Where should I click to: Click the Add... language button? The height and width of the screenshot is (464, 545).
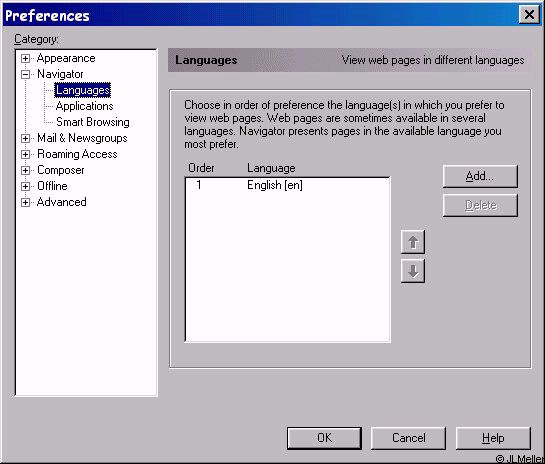(480, 177)
